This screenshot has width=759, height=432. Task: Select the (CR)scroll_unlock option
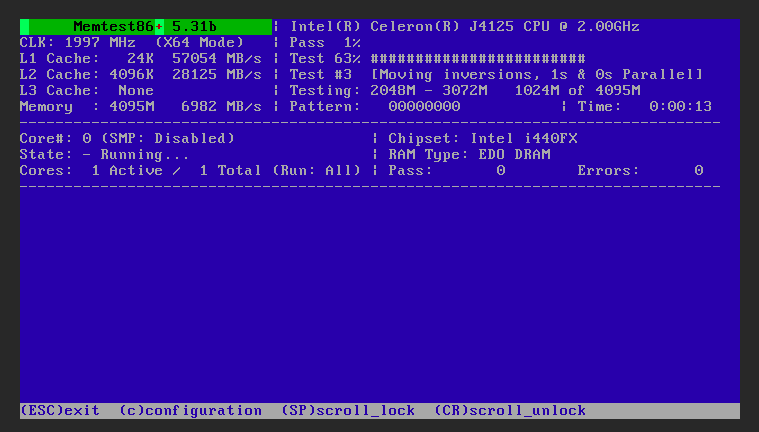[x=510, y=411]
